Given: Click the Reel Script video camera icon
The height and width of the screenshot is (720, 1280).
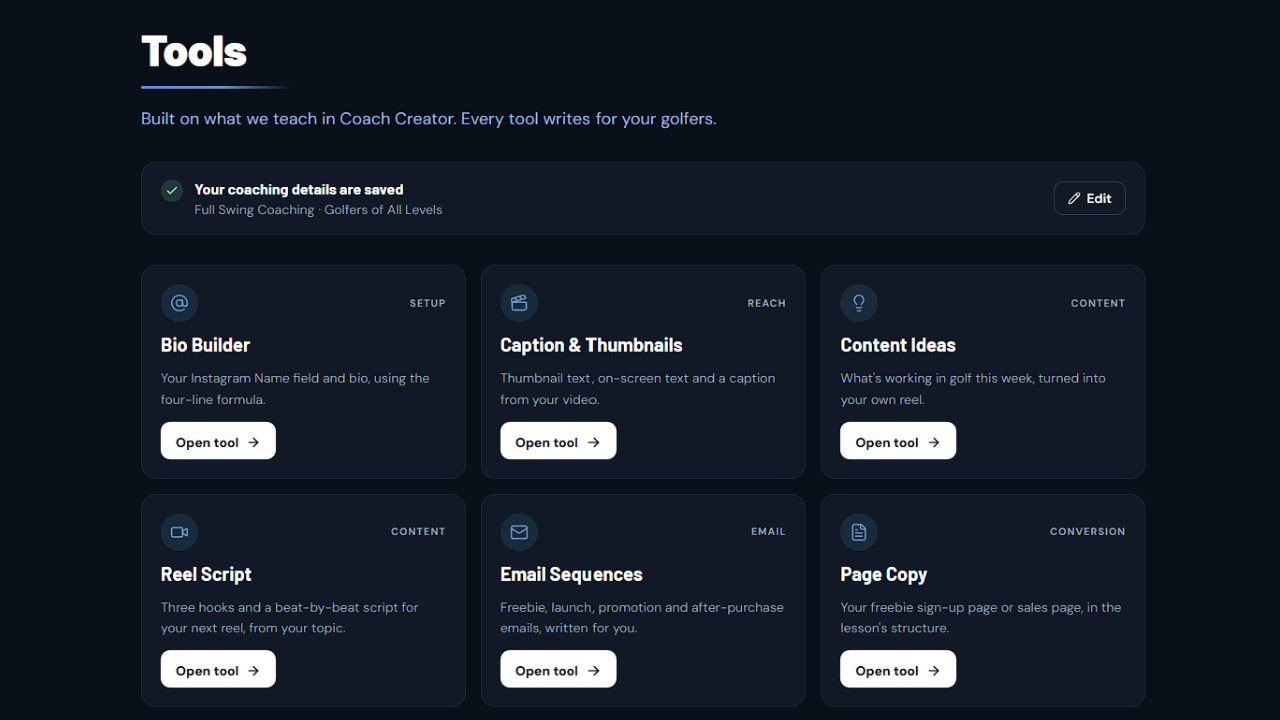Looking at the screenshot, I should coord(179,532).
